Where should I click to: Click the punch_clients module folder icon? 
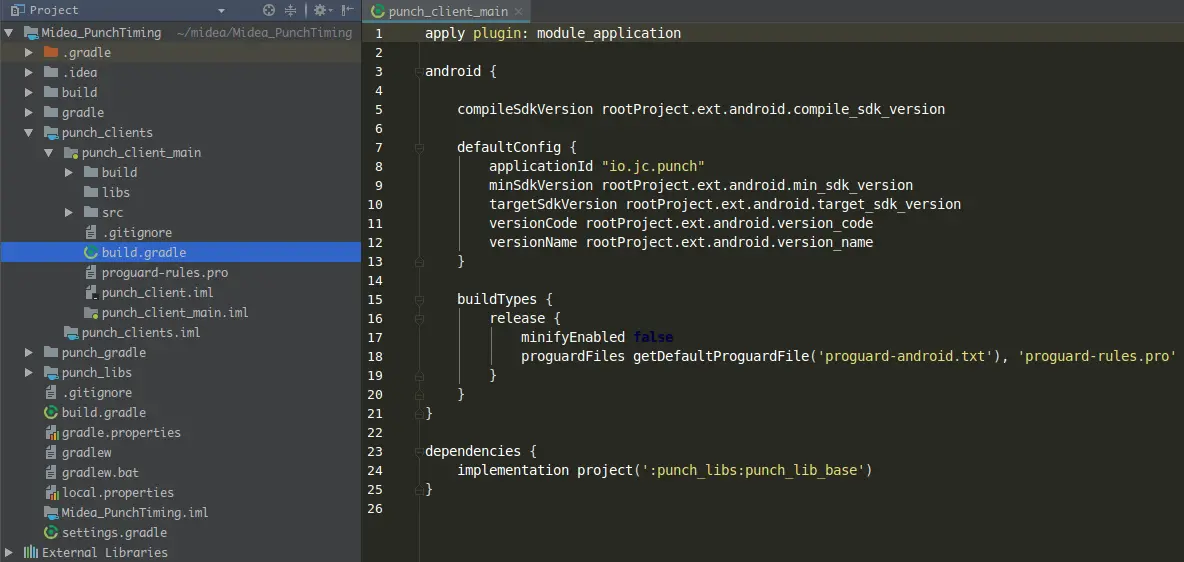51,132
